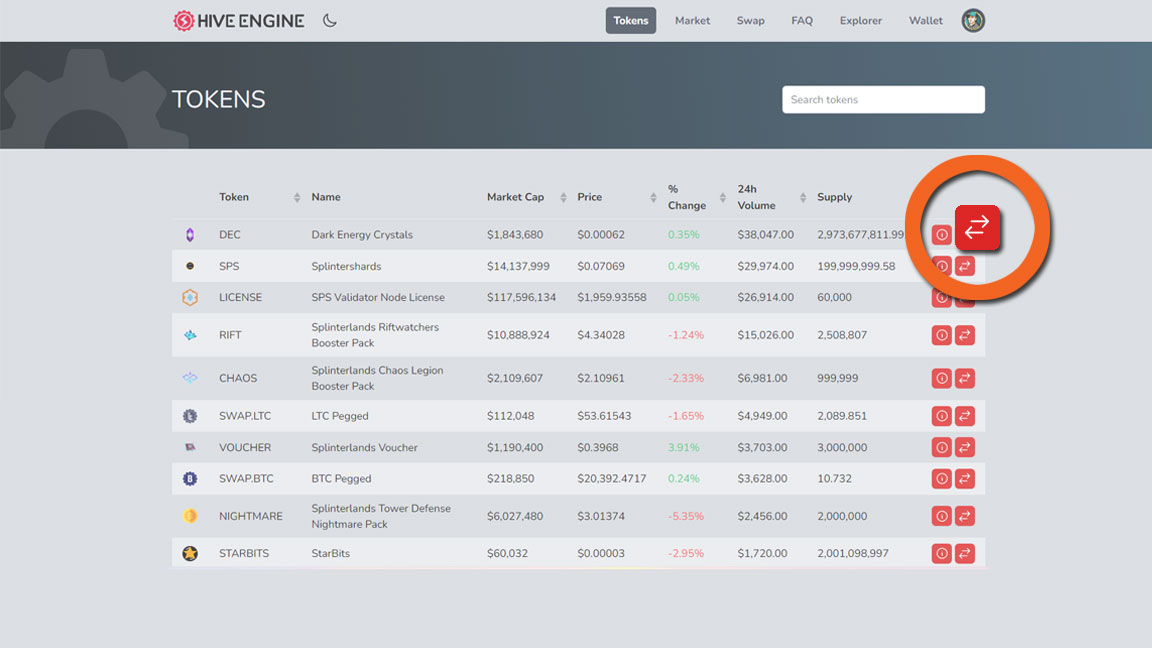The height and width of the screenshot is (648, 1152).
Task: Click Splinterlands Tower Defense Nightmare Pack name
Action: (381, 516)
